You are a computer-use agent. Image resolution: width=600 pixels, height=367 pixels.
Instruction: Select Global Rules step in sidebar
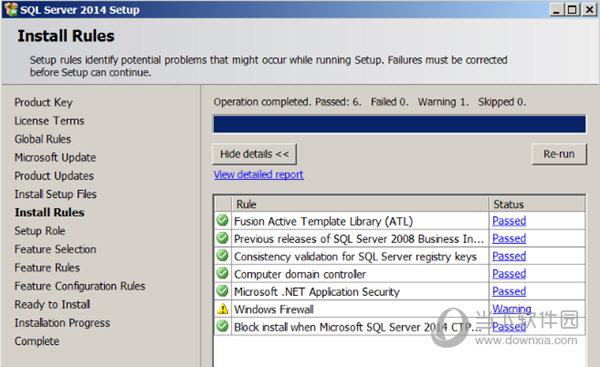pyautogui.click(x=43, y=139)
